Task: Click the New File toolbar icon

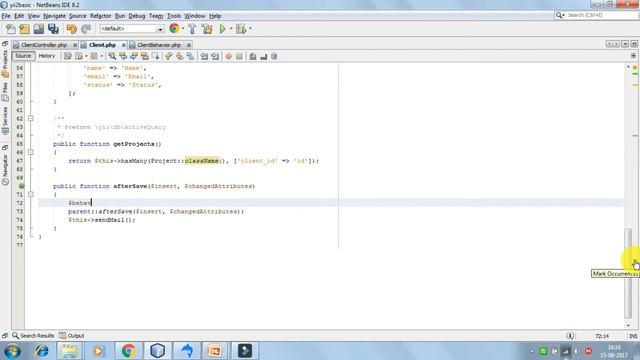Action: [x=11, y=29]
